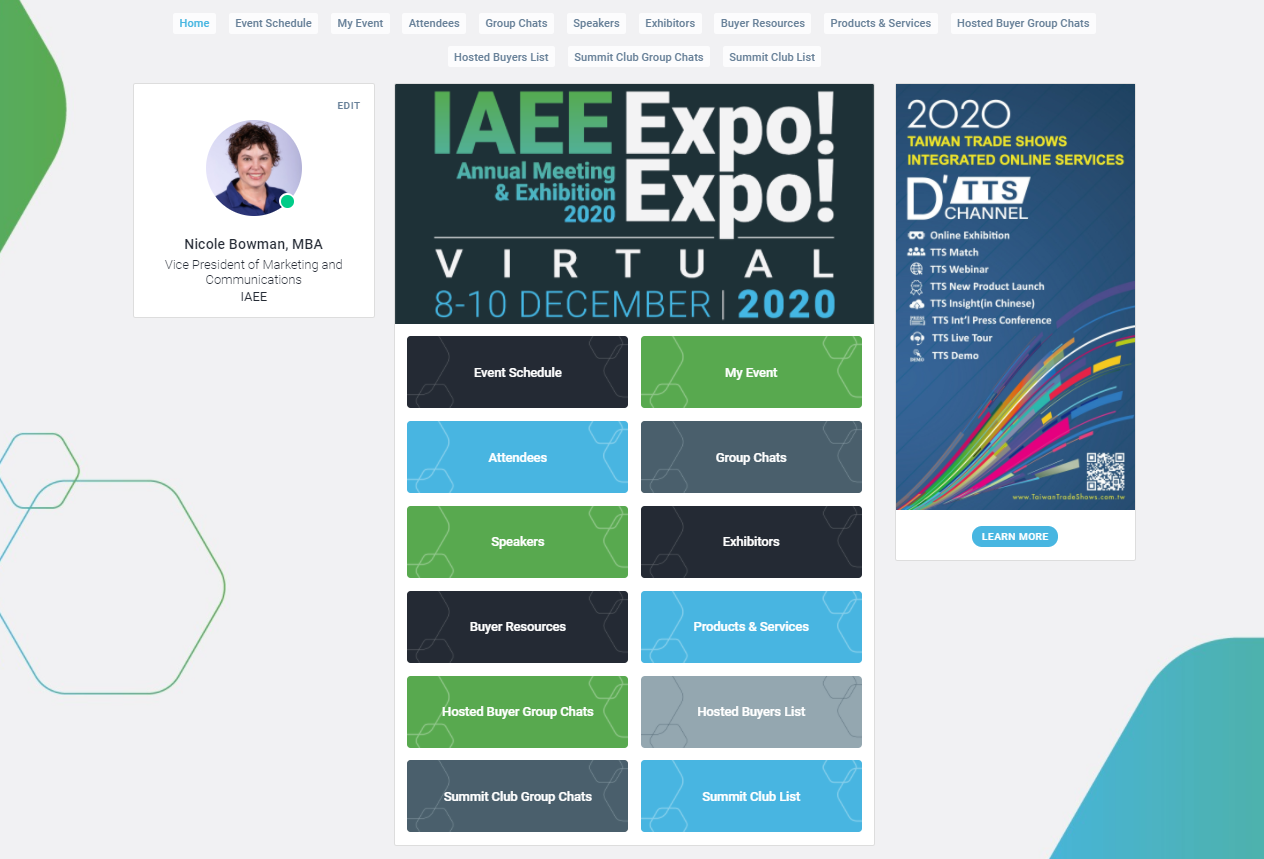Viewport: 1264px width, 859px height.
Task: Click the name Nicole Bowman, MBA
Action: 254,244
